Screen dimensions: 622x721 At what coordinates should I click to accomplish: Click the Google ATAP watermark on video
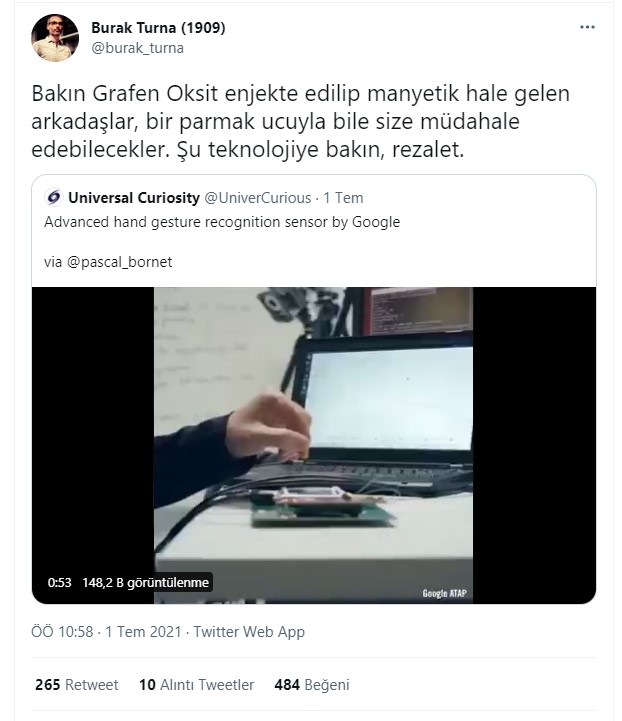(445, 593)
